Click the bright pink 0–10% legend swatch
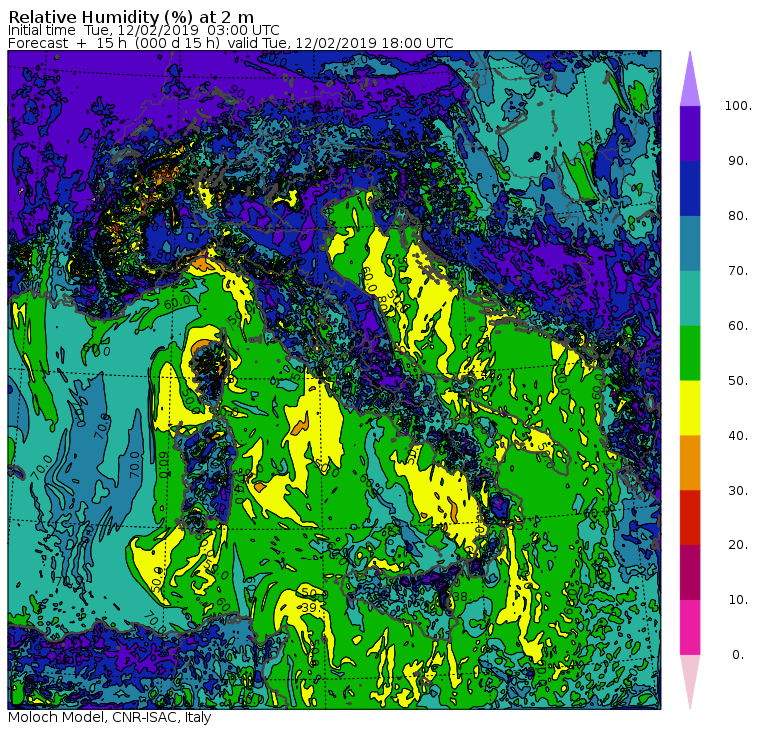 [690, 628]
